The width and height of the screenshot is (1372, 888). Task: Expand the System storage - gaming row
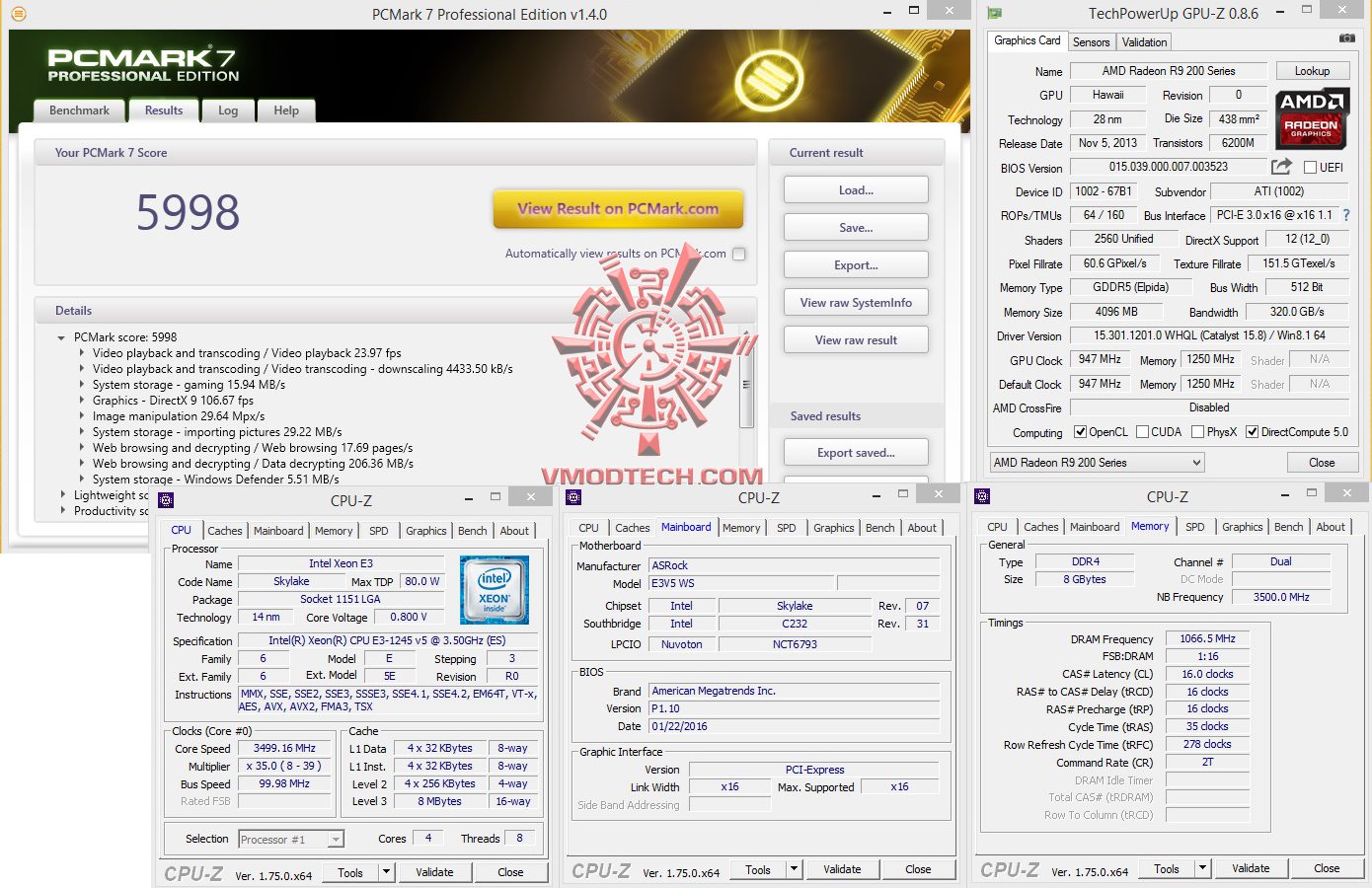point(82,385)
